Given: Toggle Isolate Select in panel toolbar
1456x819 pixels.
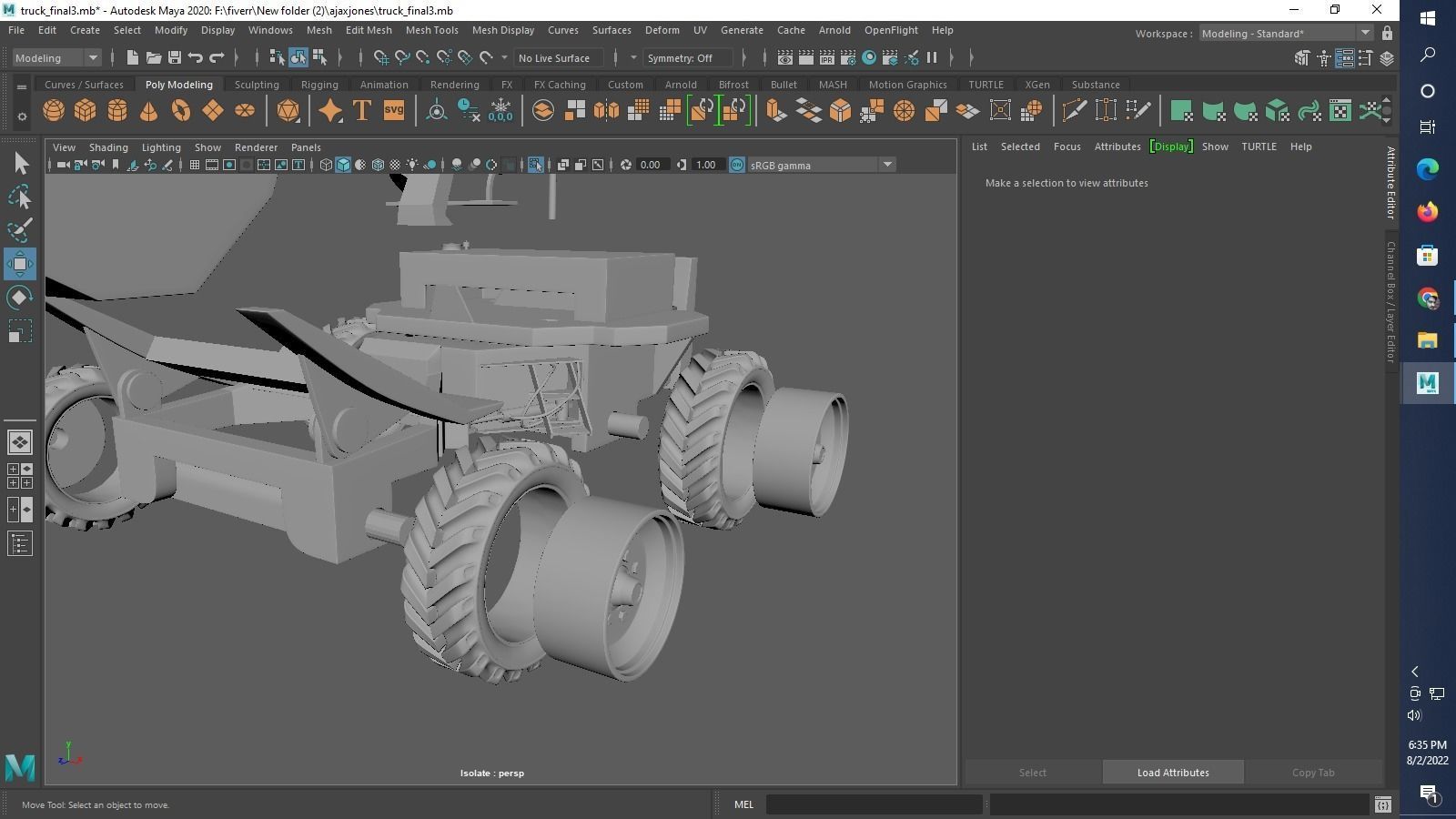Looking at the screenshot, I should point(535,165).
